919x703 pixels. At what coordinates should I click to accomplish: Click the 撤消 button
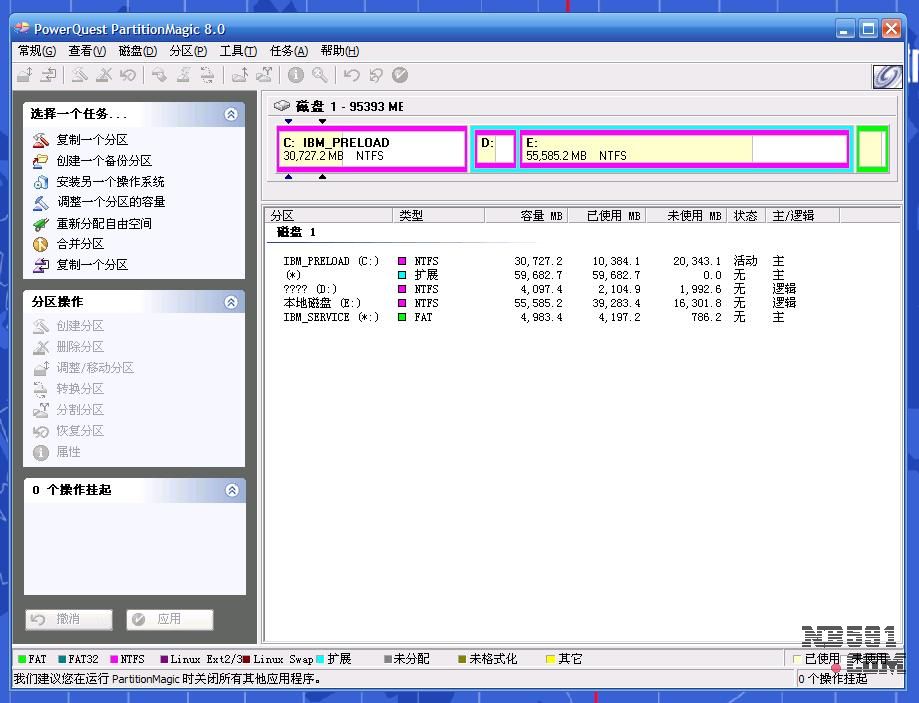[x=68, y=619]
